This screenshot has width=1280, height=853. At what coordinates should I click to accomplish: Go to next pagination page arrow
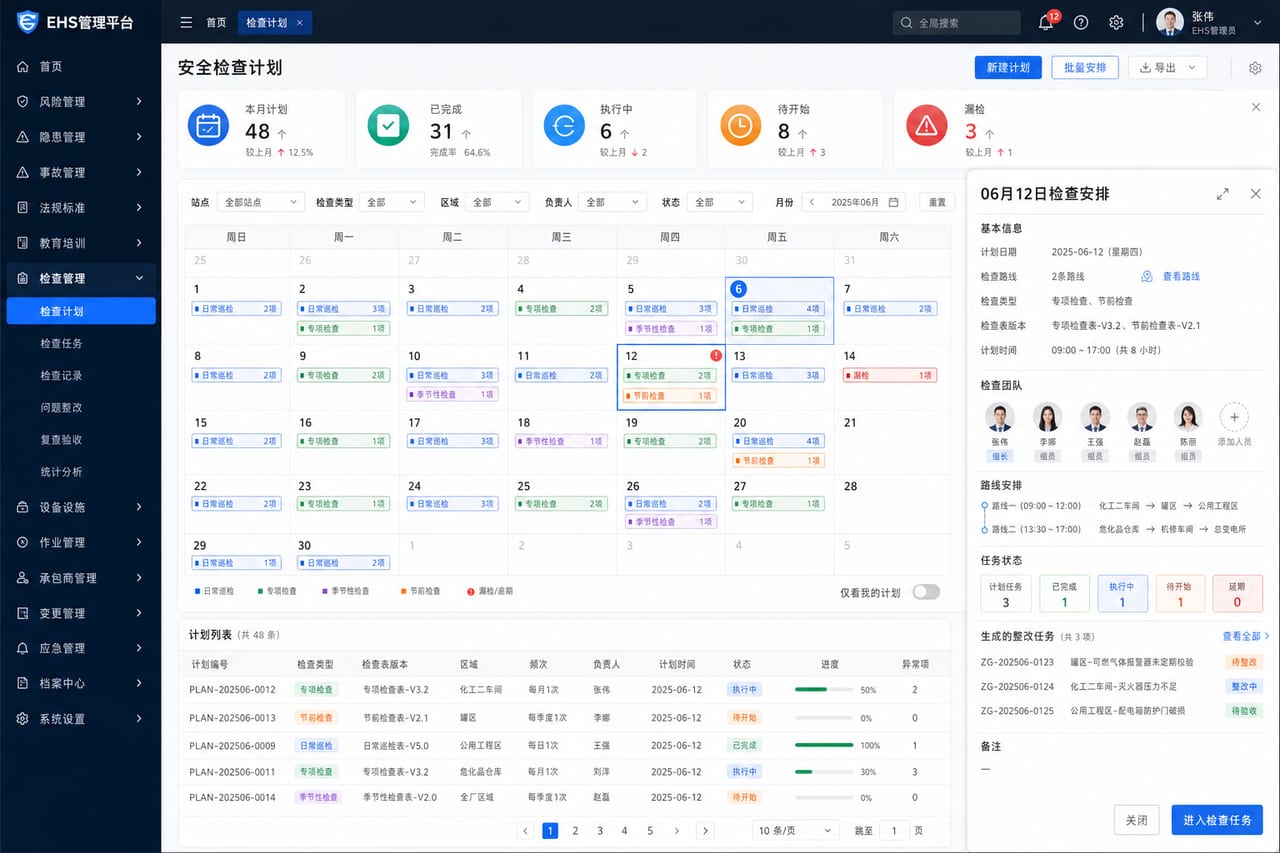pyautogui.click(x=705, y=831)
